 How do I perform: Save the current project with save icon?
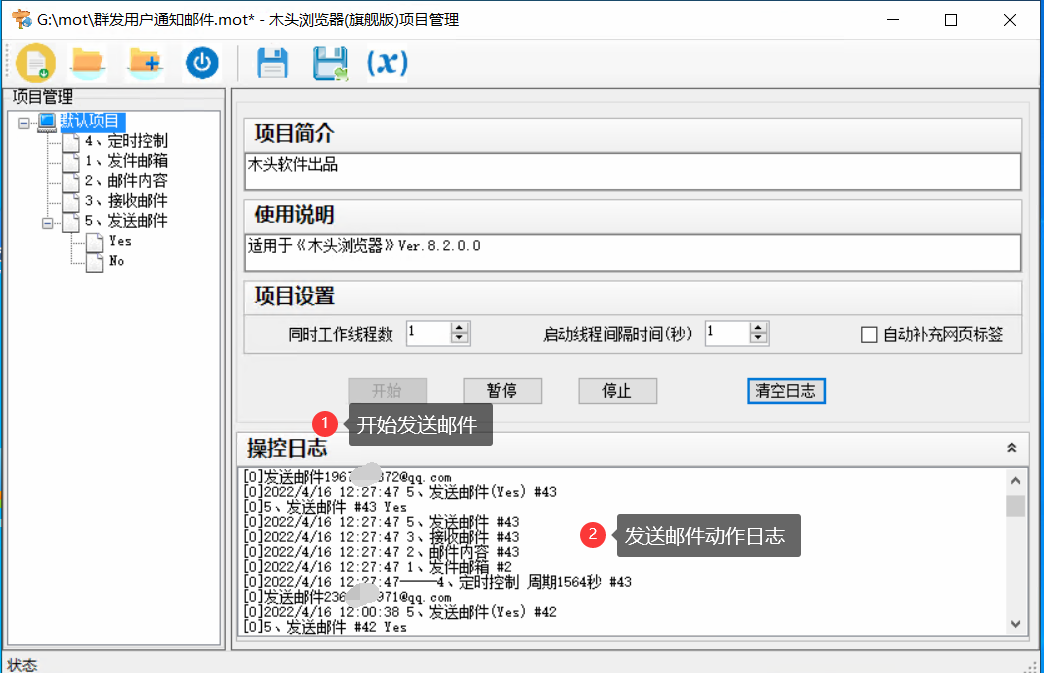(x=271, y=62)
